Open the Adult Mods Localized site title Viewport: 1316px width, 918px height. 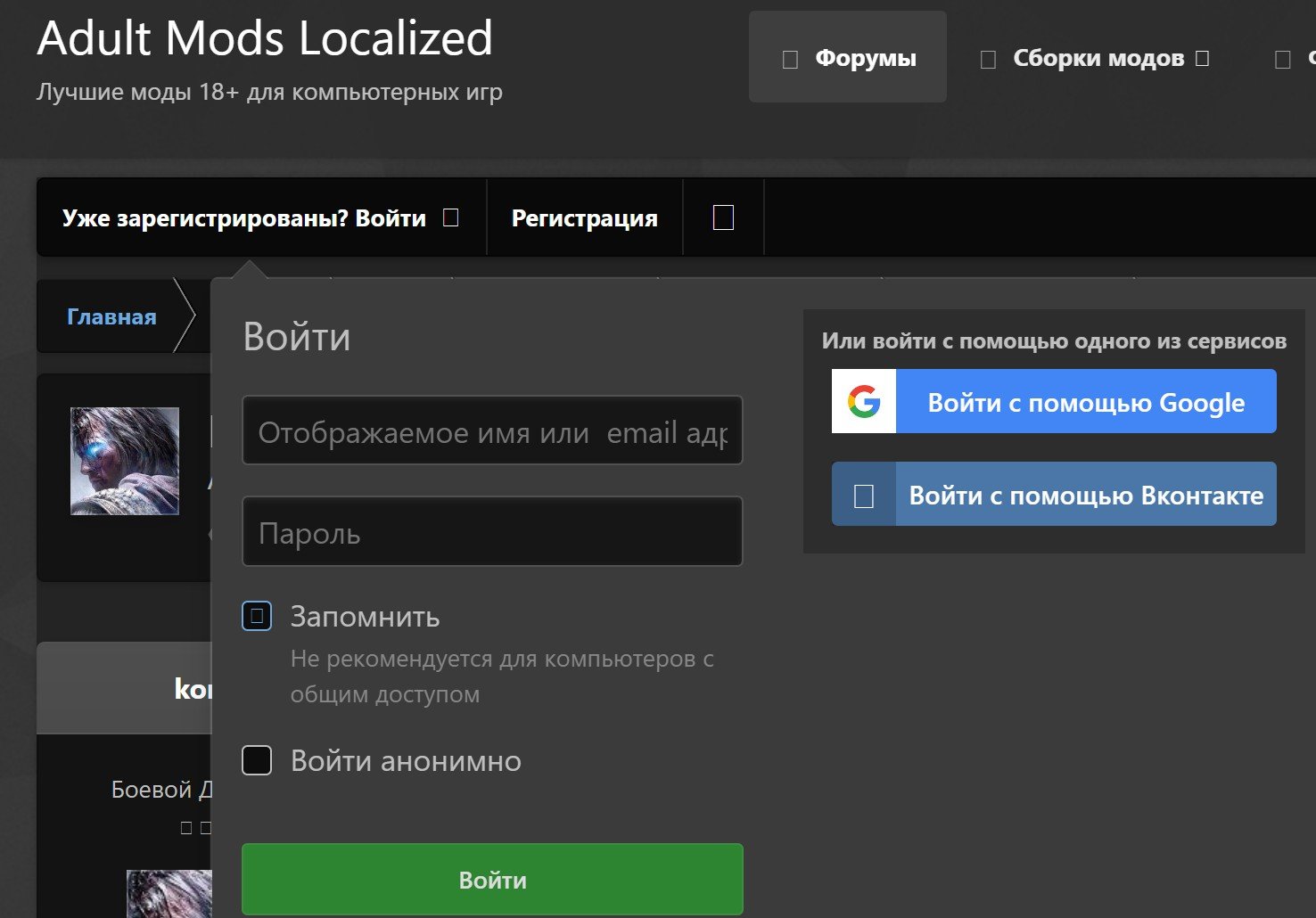[x=265, y=39]
